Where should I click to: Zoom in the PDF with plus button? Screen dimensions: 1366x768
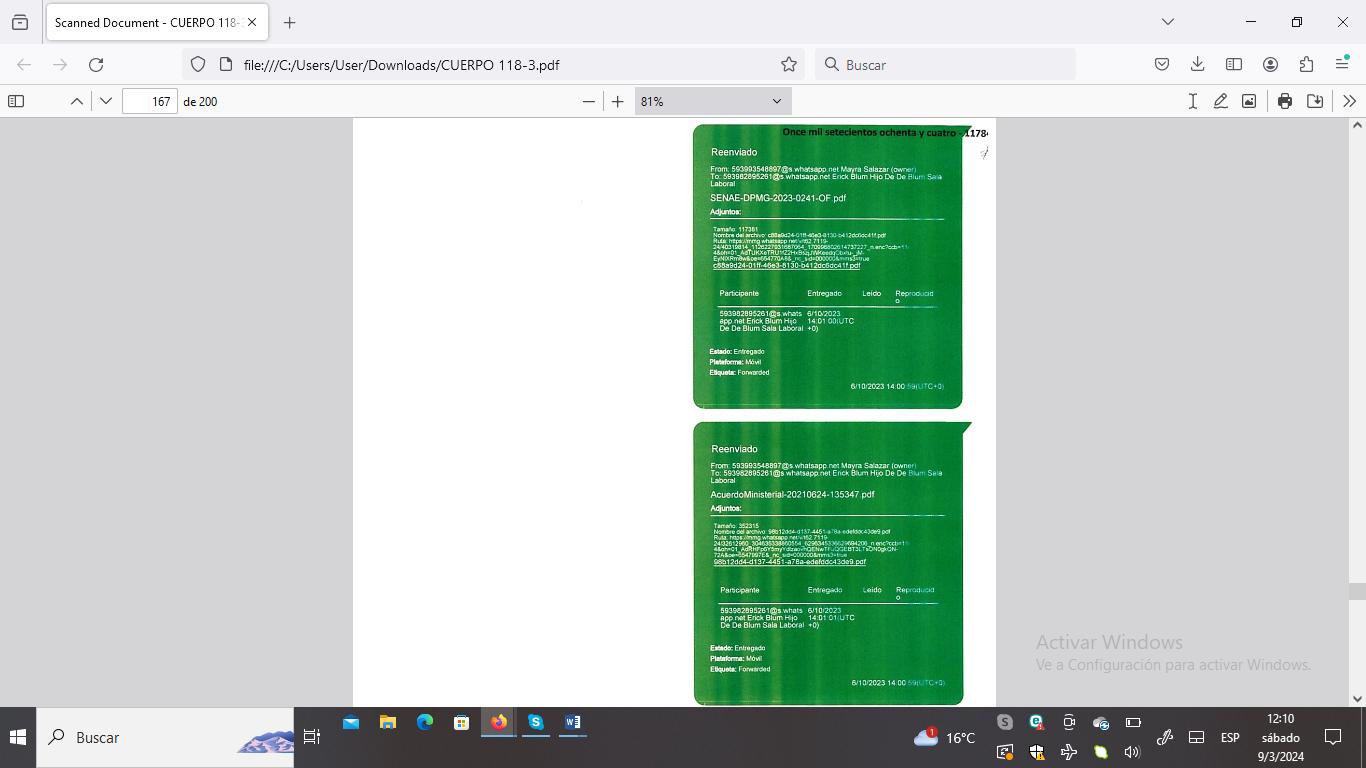coord(617,101)
